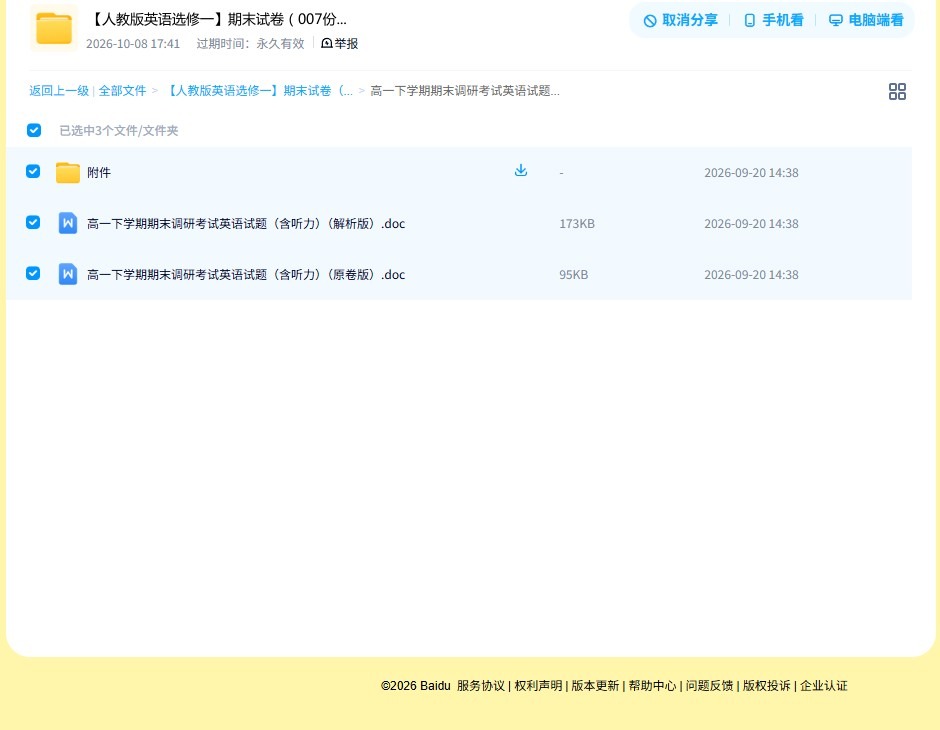The image size is (940, 730).
Task: Navigate to 全部文件 breadcrumb
Action: (x=122, y=91)
